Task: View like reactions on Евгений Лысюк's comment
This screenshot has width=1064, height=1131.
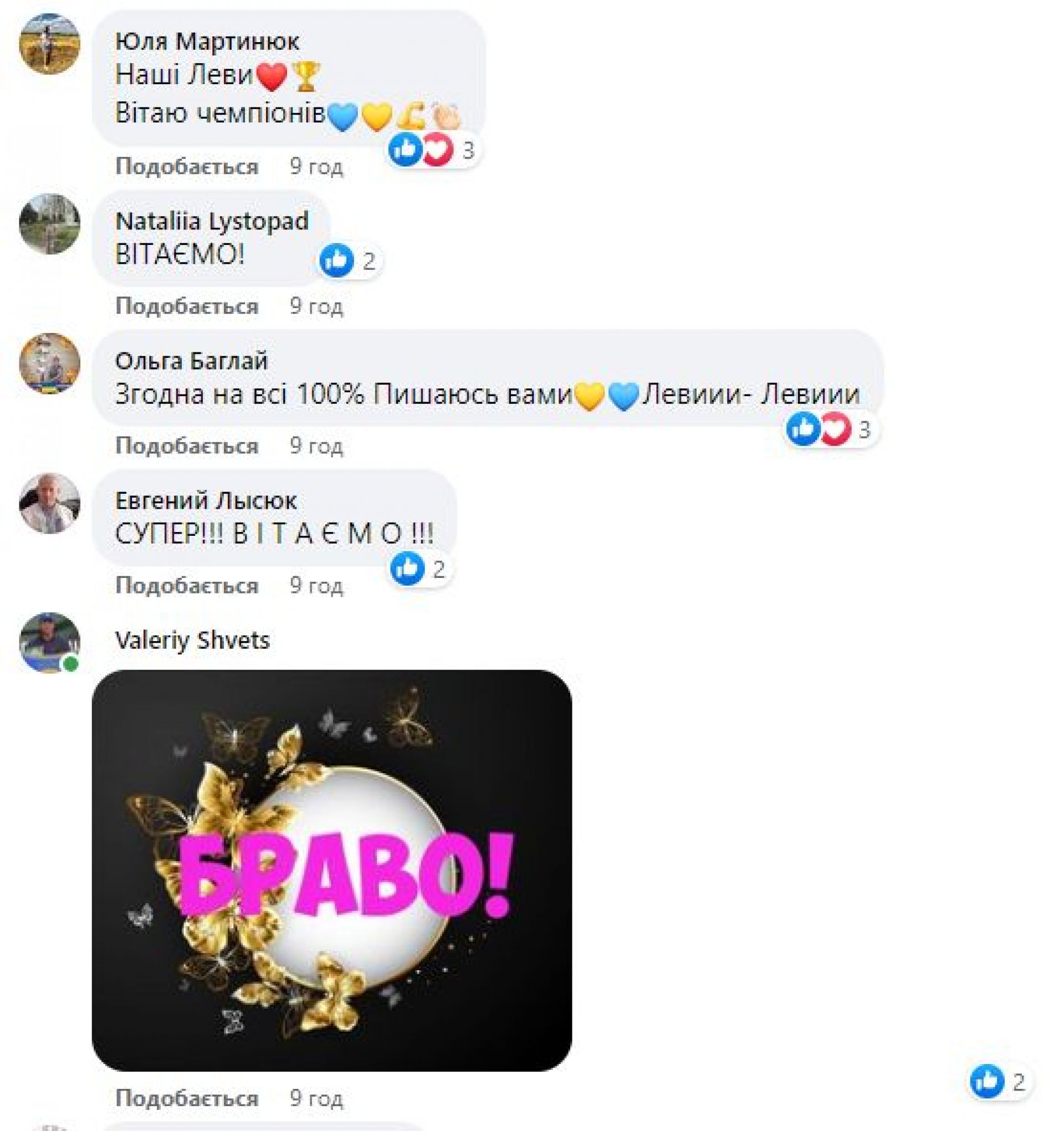Action: pyautogui.click(x=420, y=569)
